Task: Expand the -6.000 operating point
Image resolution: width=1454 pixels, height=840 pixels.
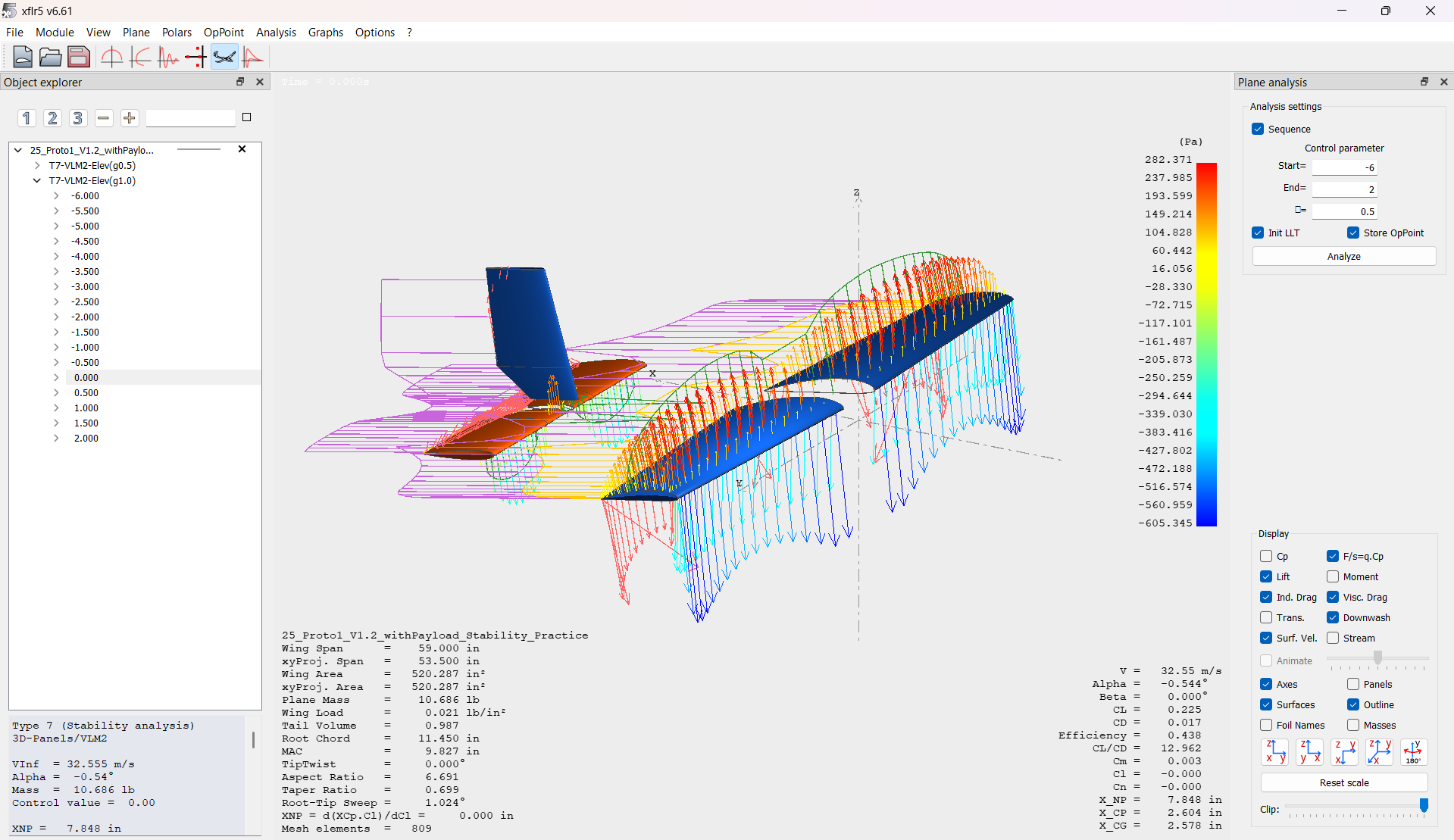Action: pyautogui.click(x=56, y=195)
